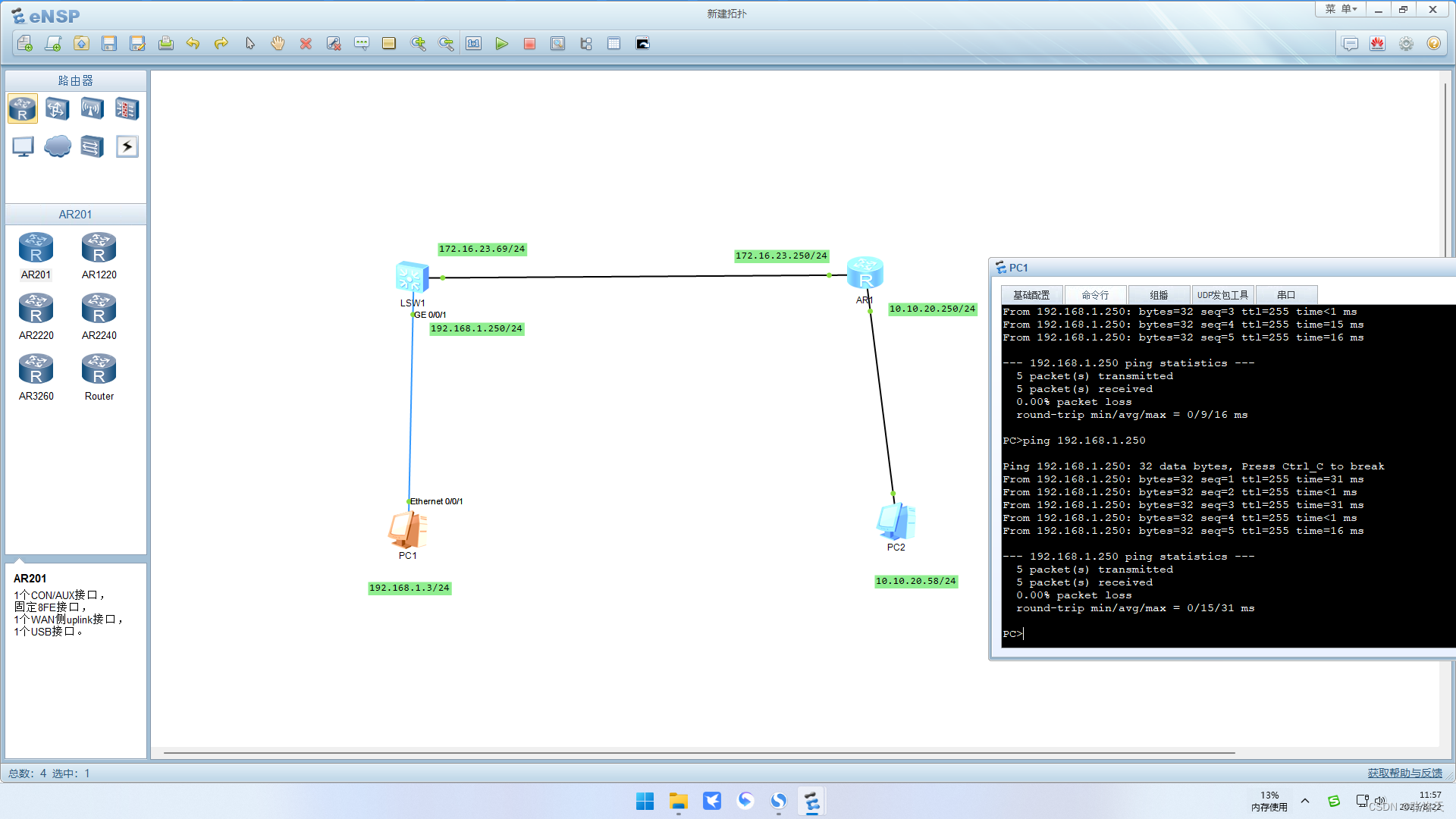The width and height of the screenshot is (1456, 819).
Task: Select the cloud device category icon
Action: (x=57, y=146)
